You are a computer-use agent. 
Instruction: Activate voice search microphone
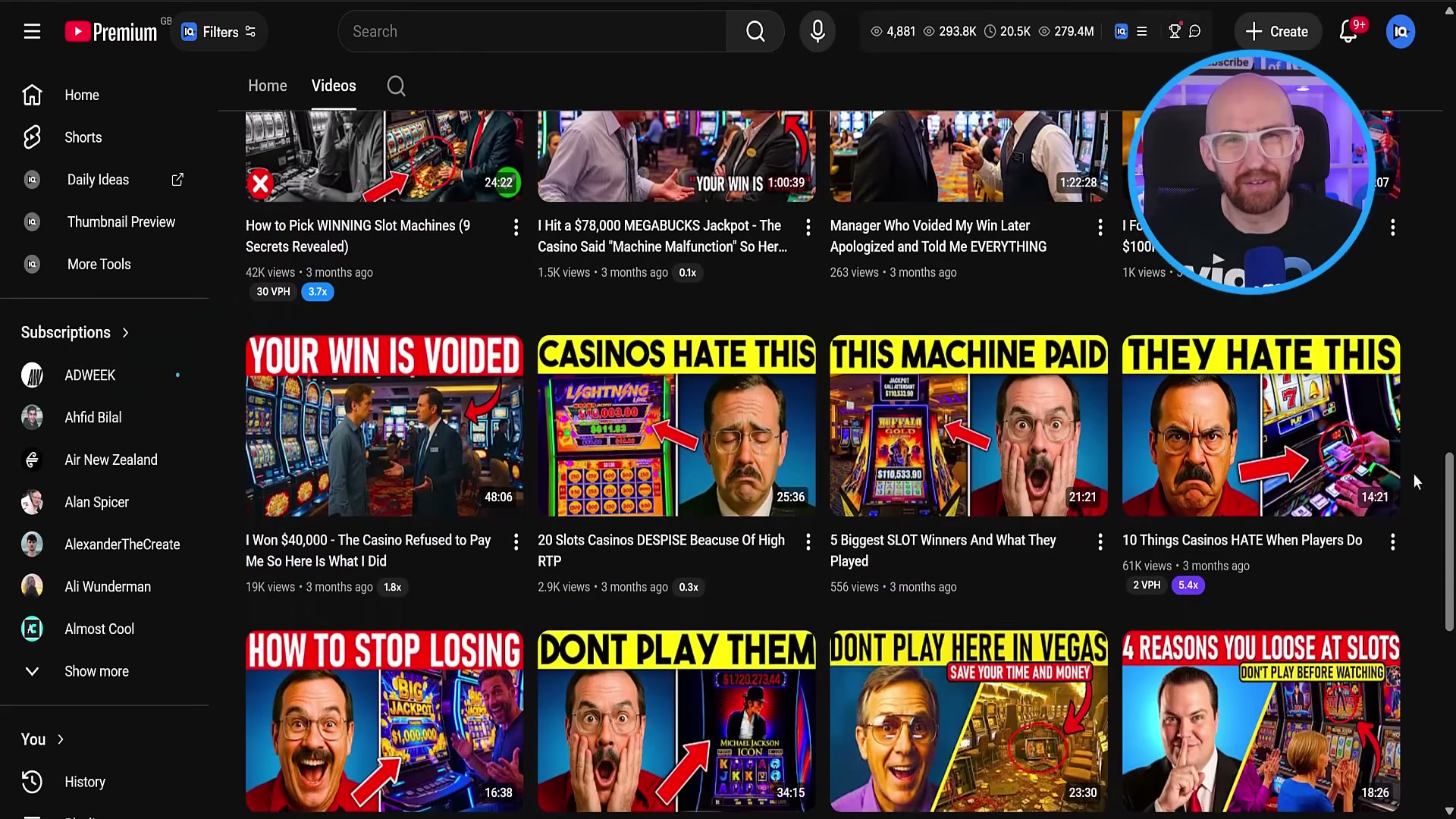pos(817,31)
